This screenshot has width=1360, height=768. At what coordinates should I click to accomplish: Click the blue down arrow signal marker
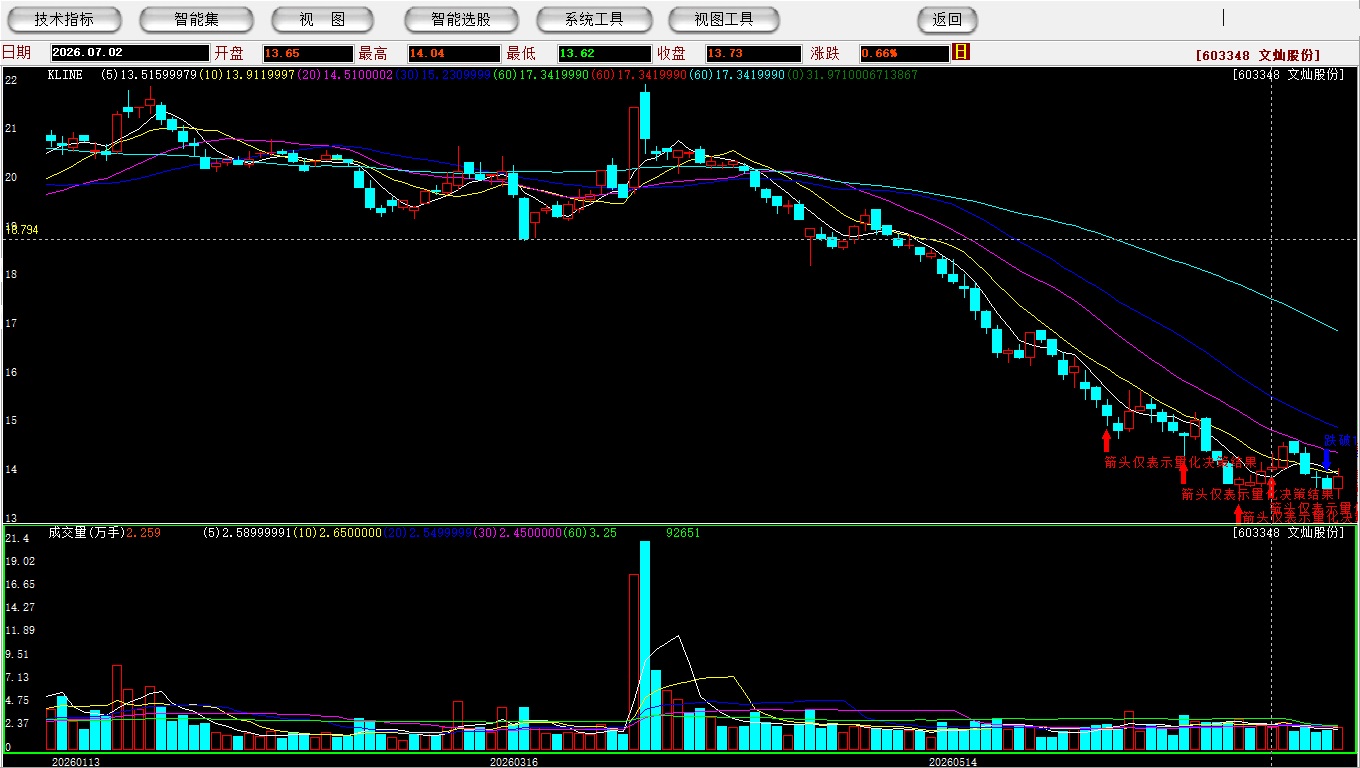(x=1327, y=458)
